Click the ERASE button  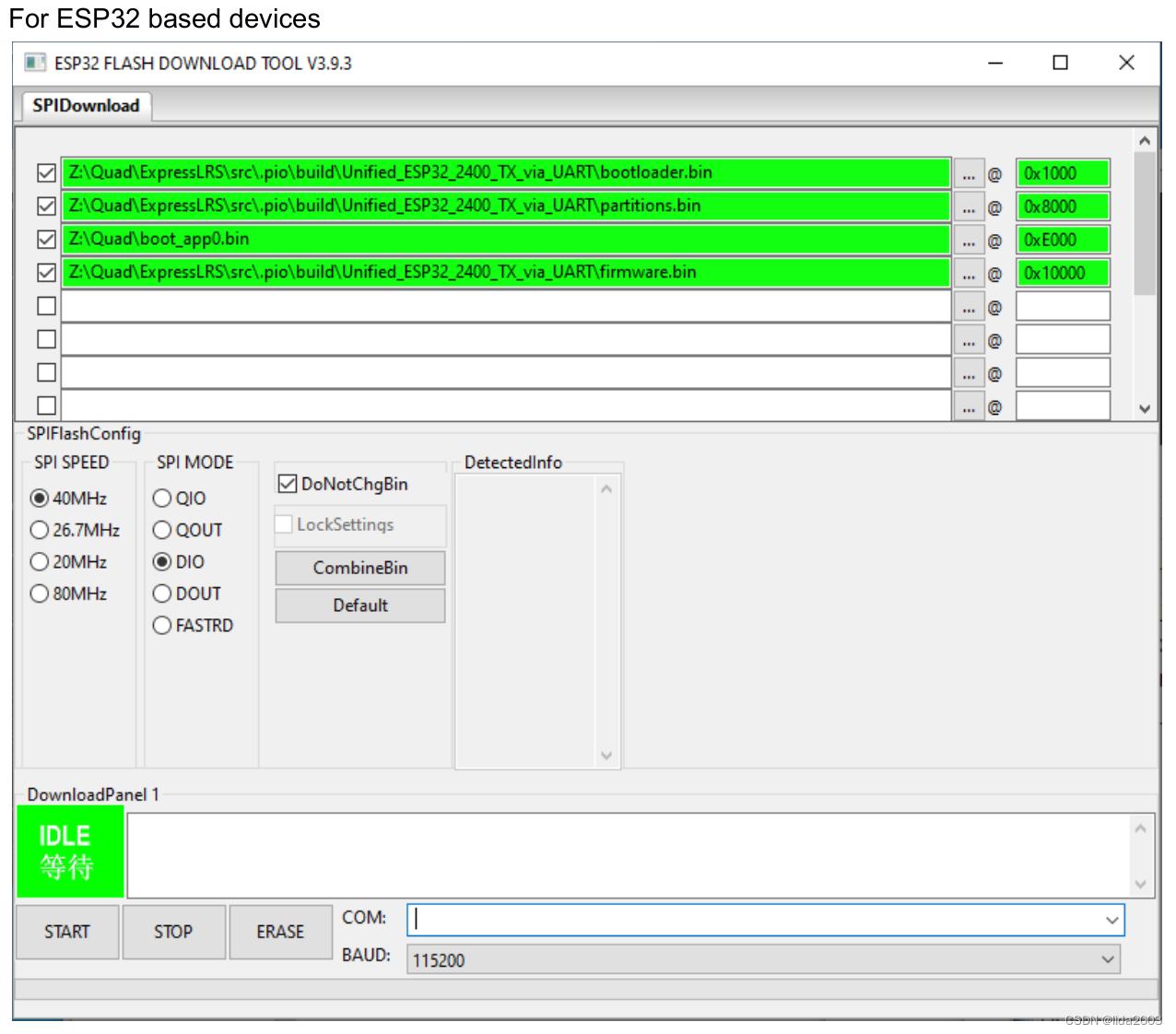pos(280,932)
